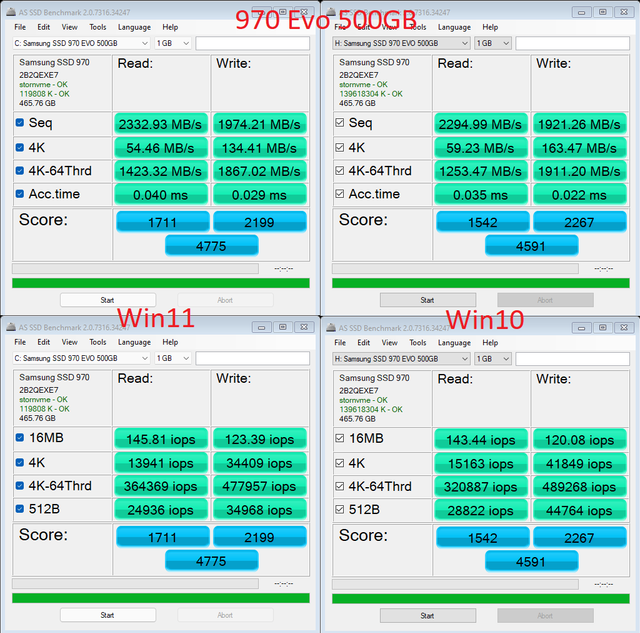Maximize the C: drive 16MB window
The image size is (640, 633).
coord(282,327)
